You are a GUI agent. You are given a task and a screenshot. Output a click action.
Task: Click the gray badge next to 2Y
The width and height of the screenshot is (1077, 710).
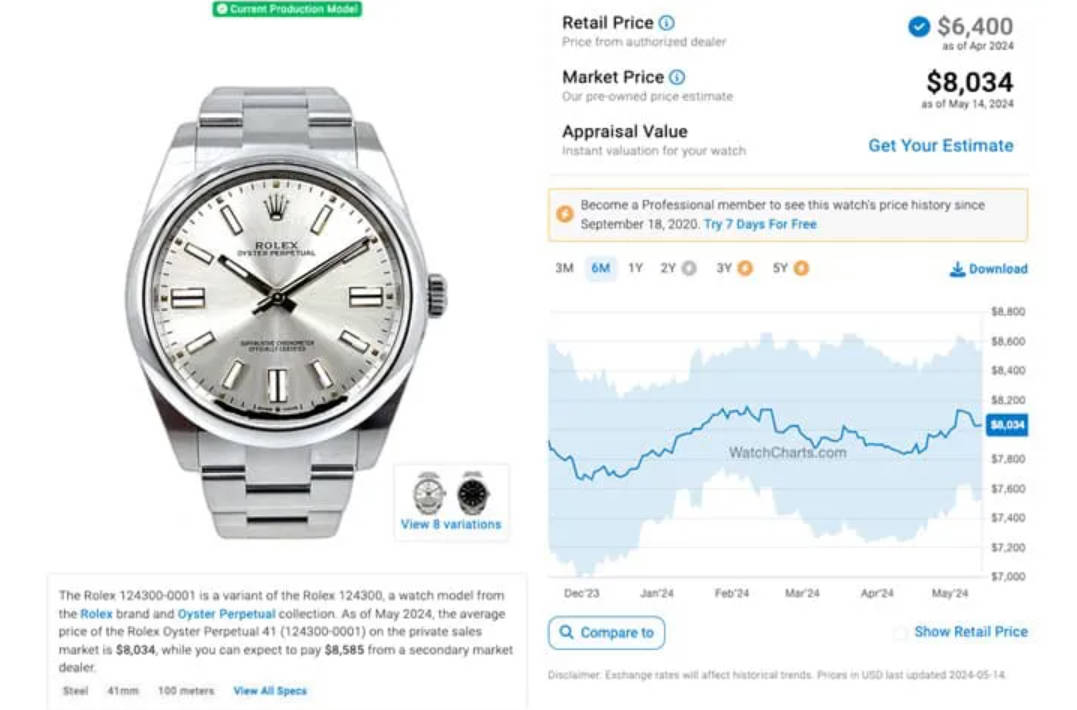pyautogui.click(x=688, y=268)
